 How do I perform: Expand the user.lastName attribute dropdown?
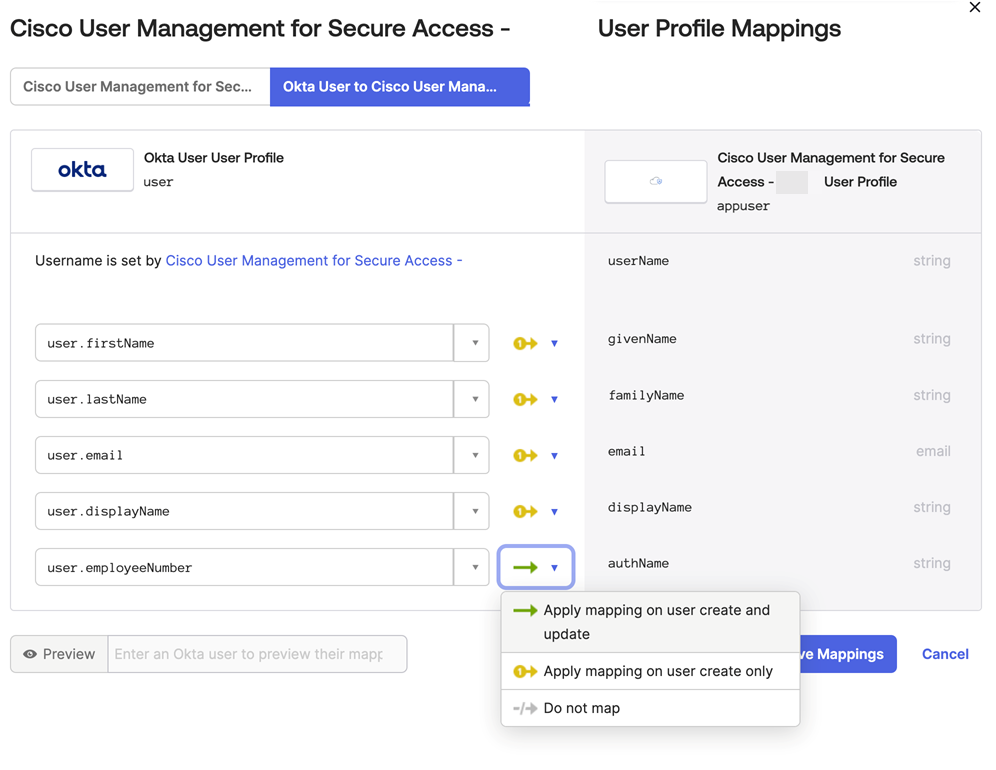[474, 399]
